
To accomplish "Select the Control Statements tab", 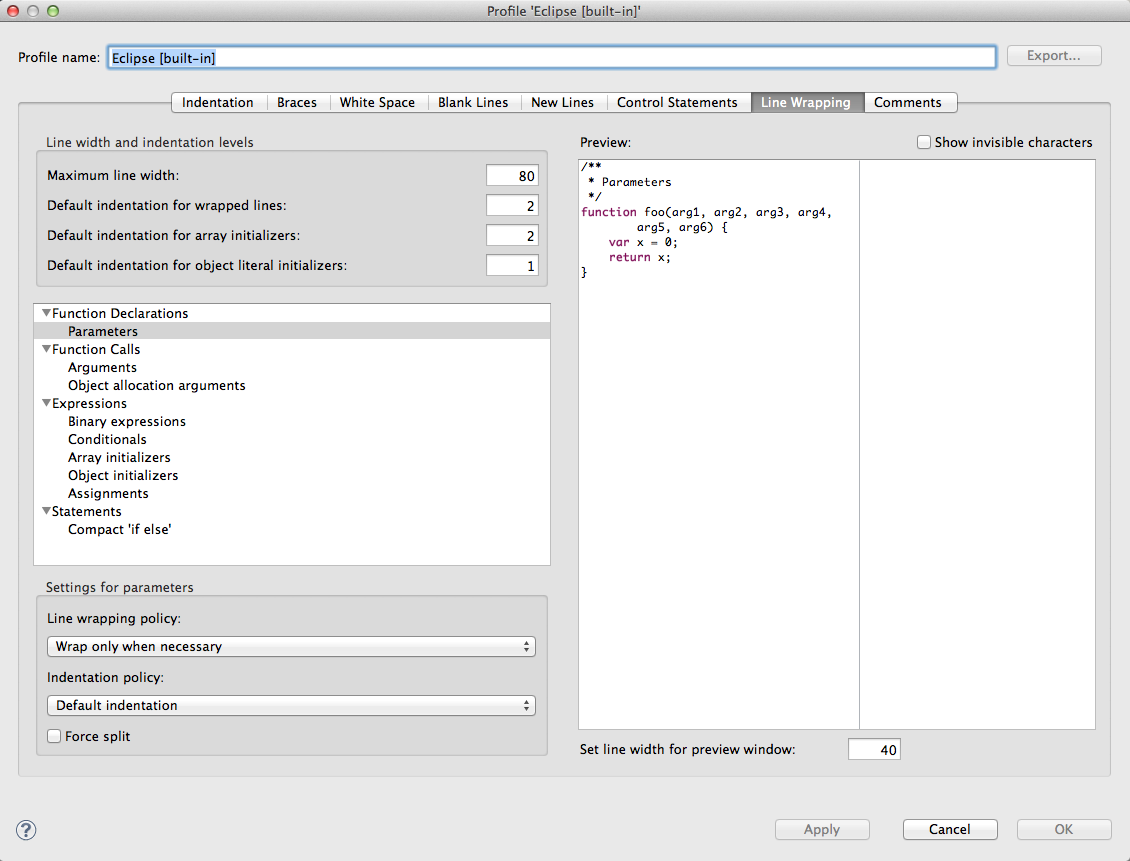I will pyautogui.click(x=677, y=103).
